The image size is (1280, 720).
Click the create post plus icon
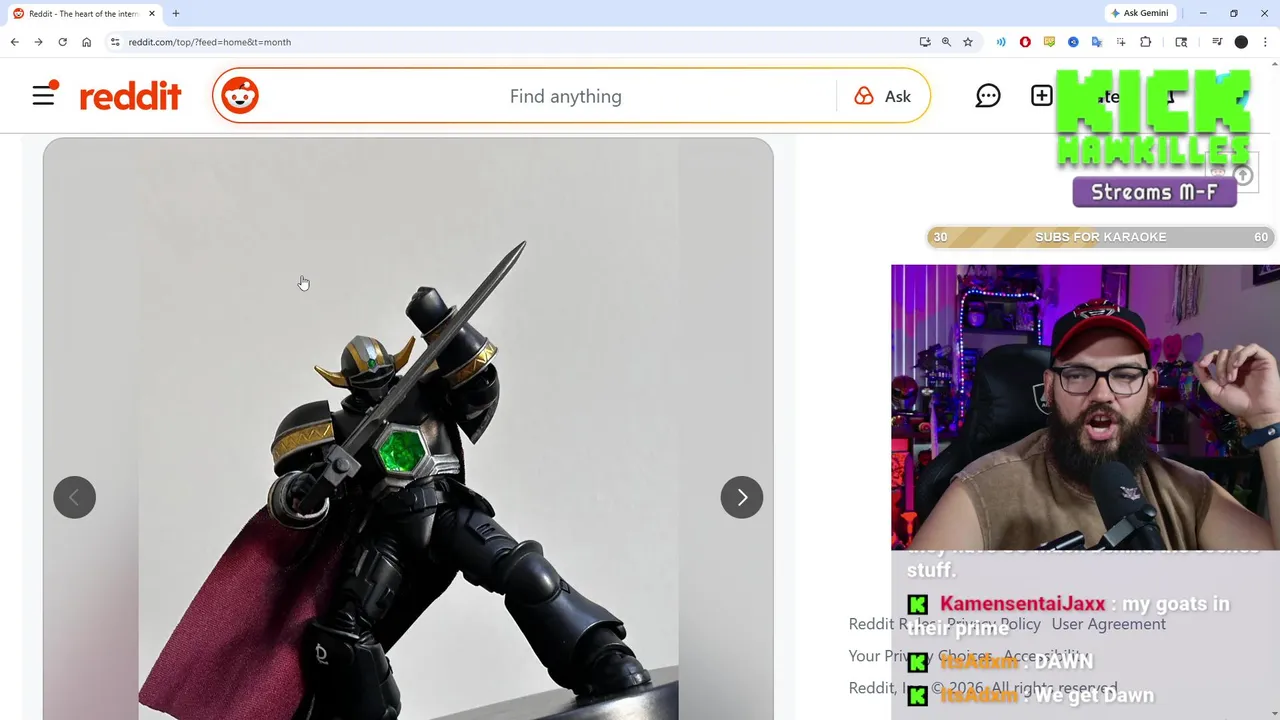click(x=1042, y=96)
